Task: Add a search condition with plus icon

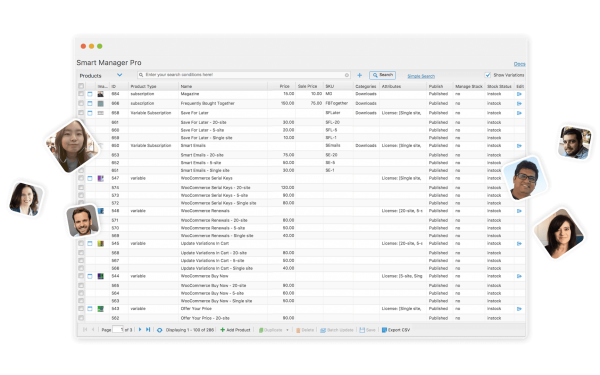Action: pyautogui.click(x=359, y=75)
